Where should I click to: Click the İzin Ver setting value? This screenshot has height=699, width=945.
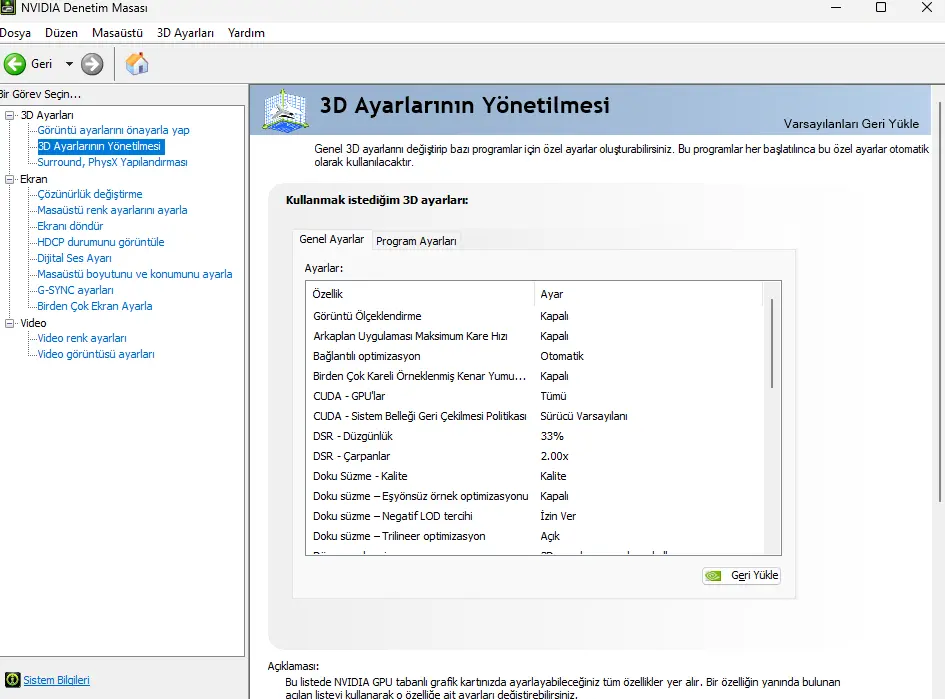558,516
